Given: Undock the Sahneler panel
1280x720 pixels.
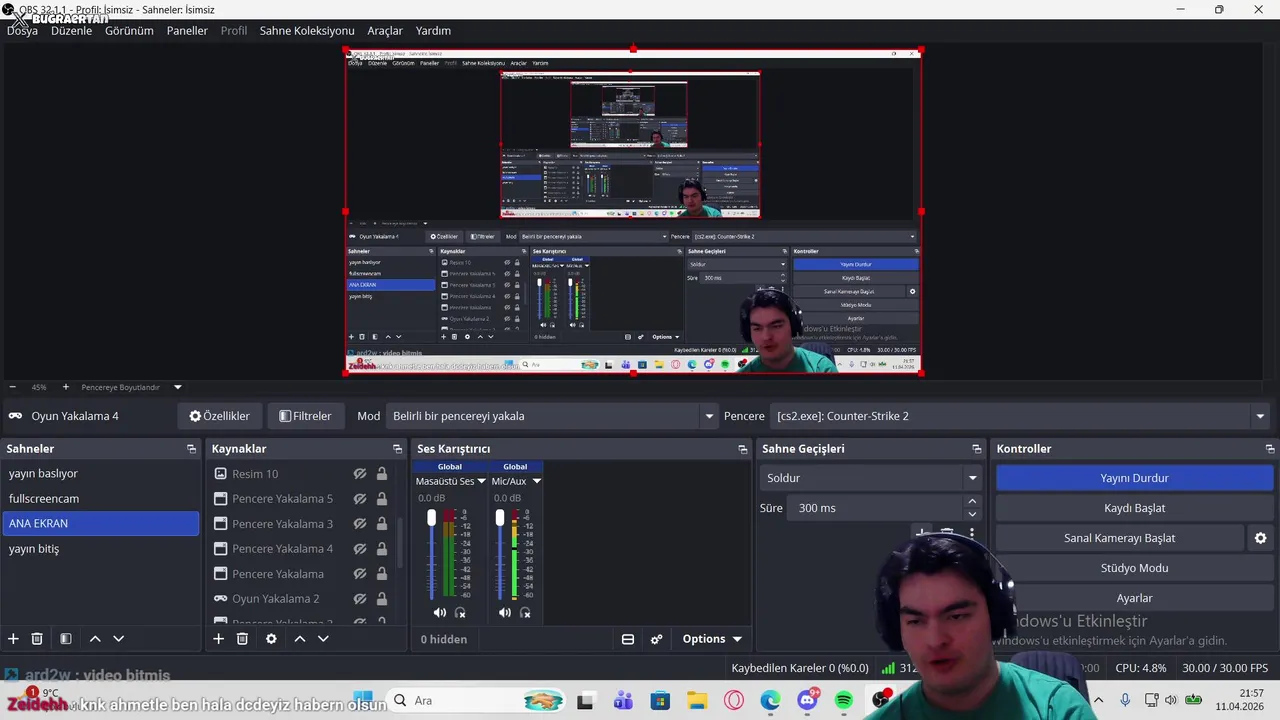Looking at the screenshot, I should point(192,449).
